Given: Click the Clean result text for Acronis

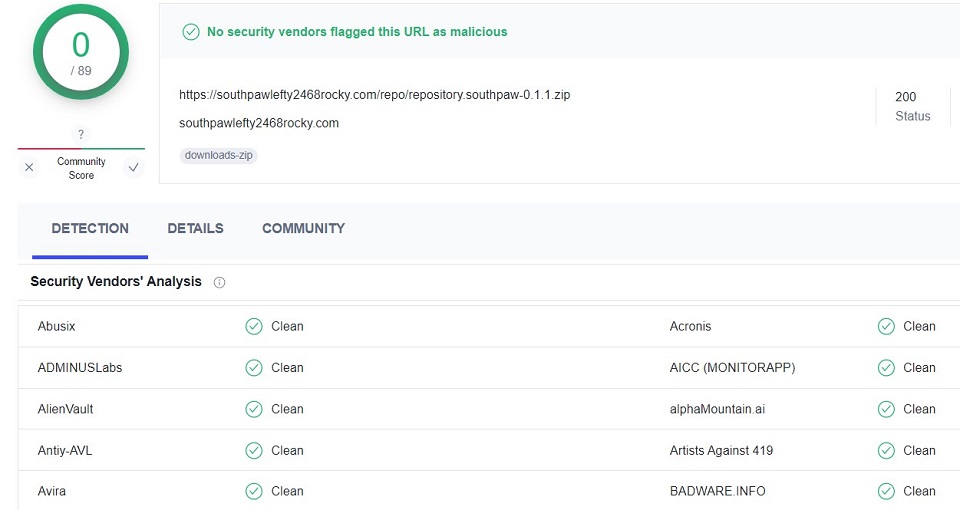Looking at the screenshot, I should pyautogui.click(x=919, y=326).
